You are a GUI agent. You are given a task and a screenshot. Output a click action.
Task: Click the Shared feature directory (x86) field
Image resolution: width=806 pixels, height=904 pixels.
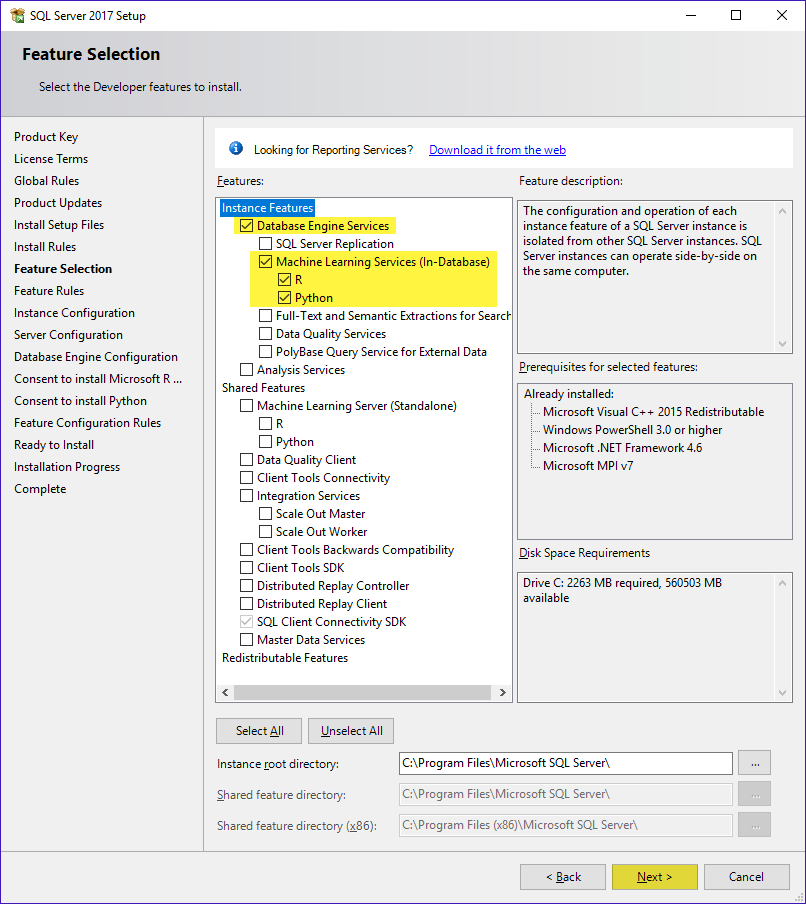(566, 825)
